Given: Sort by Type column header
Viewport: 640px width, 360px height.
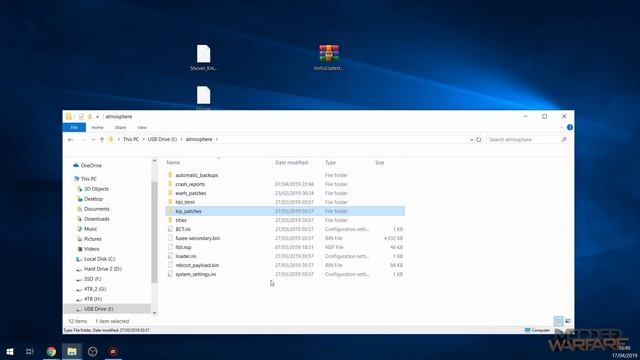Looking at the screenshot, I should coord(330,162).
